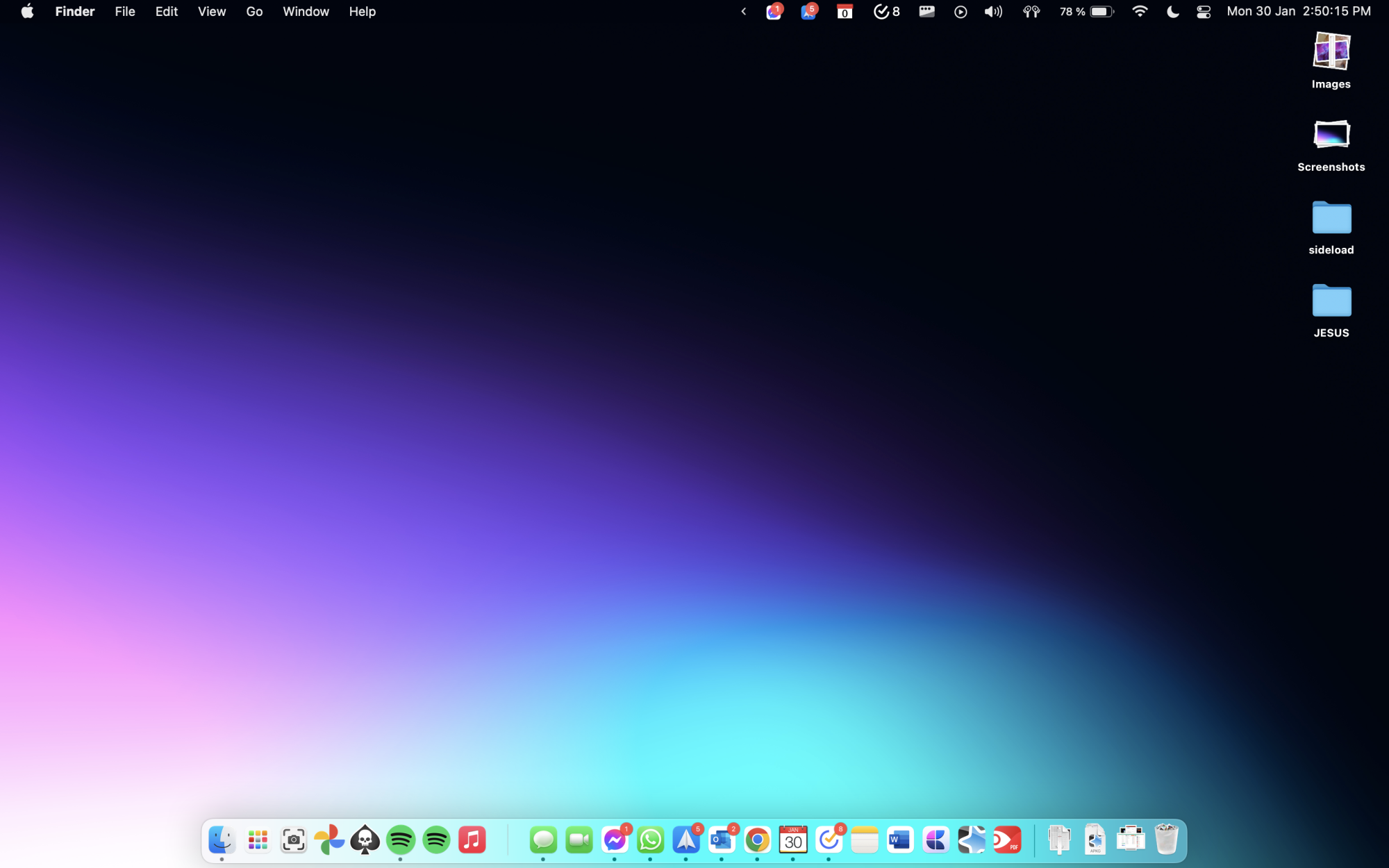Launch WhatsApp from the Dock

click(x=650, y=840)
